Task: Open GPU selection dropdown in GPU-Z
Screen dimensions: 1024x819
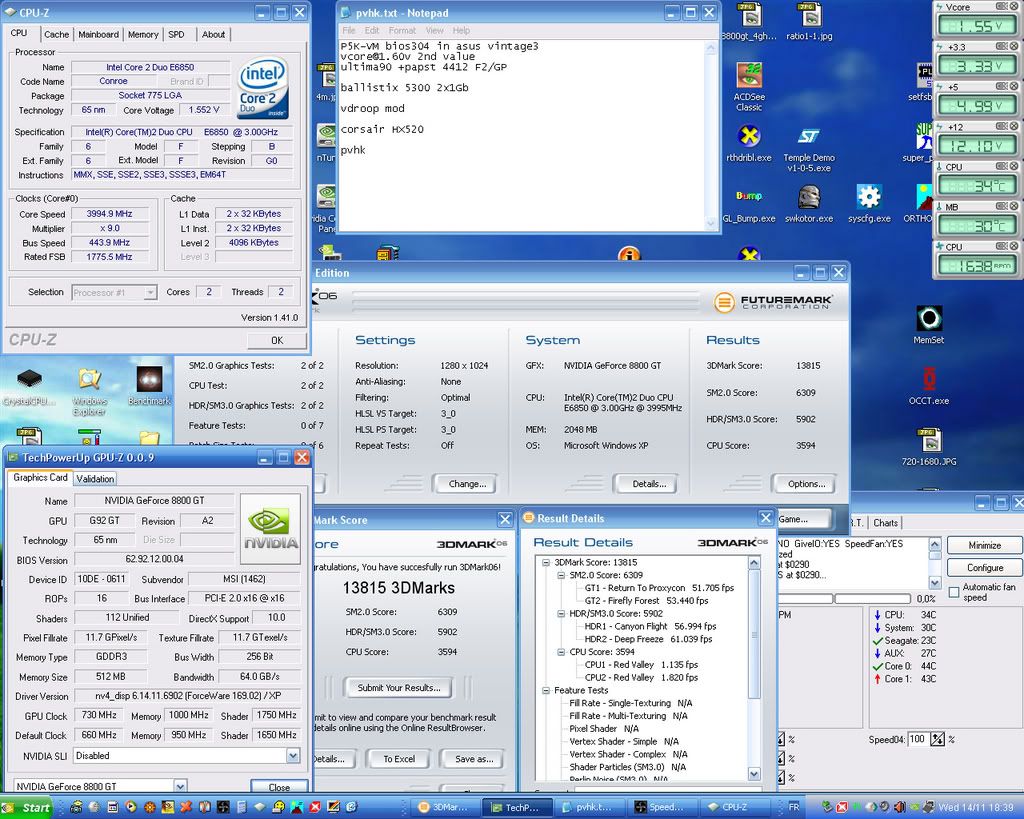Action: click(x=180, y=786)
